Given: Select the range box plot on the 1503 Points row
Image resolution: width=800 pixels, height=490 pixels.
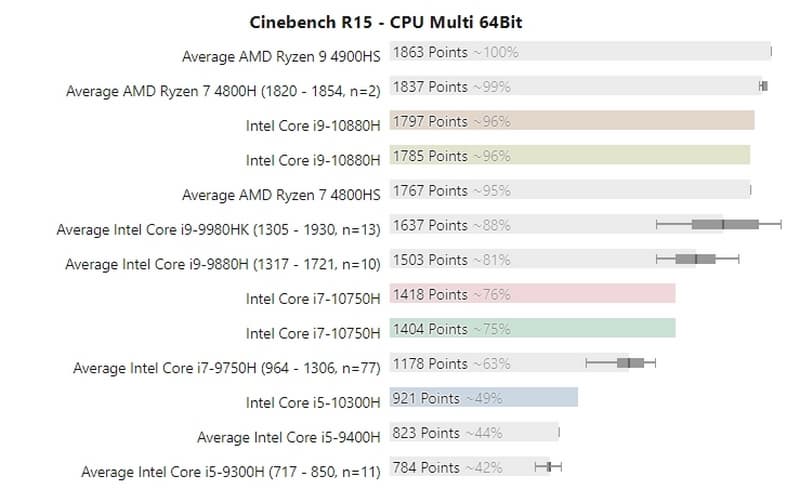Looking at the screenshot, I should coord(697,259).
